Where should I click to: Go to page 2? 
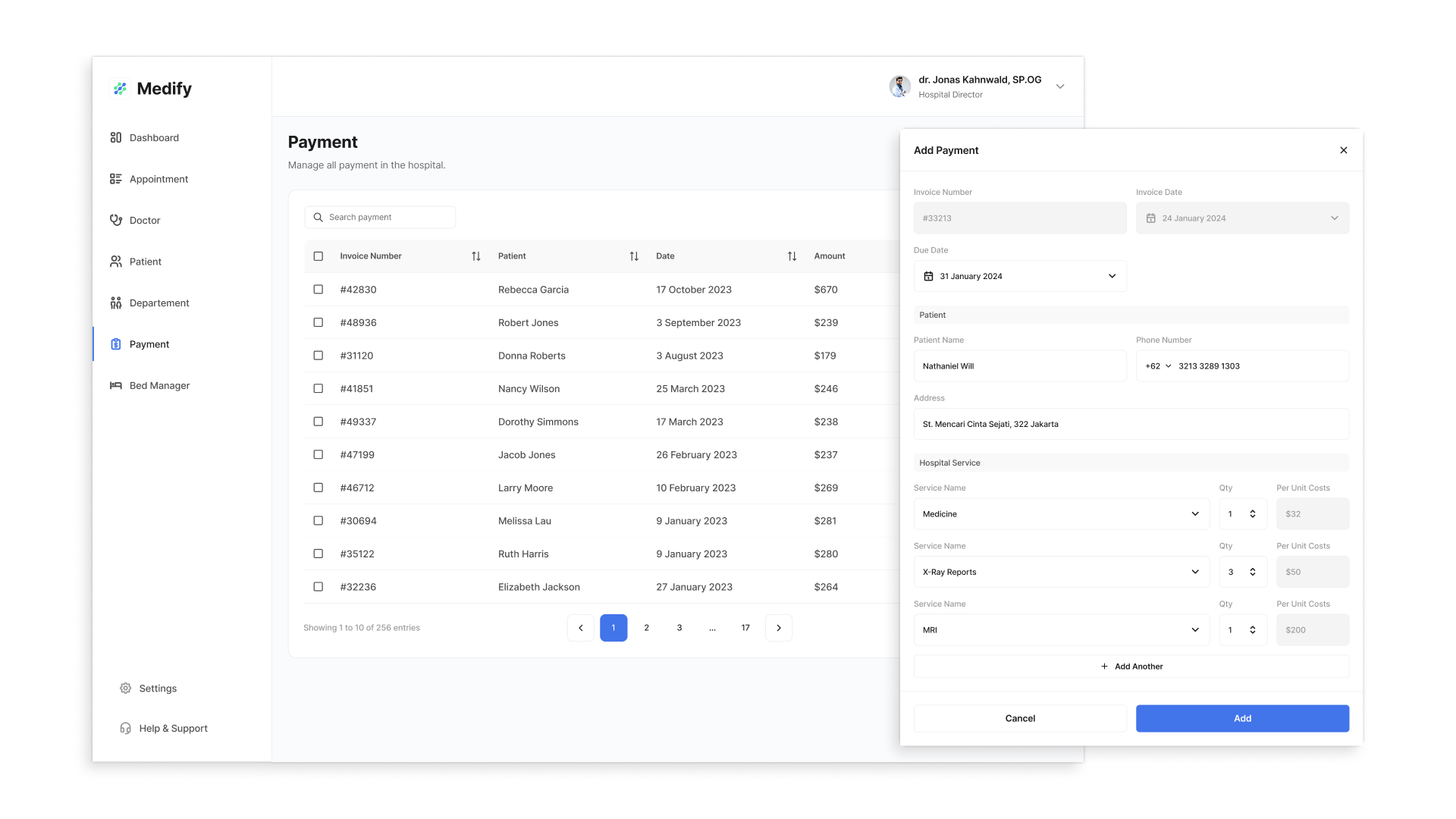point(646,628)
